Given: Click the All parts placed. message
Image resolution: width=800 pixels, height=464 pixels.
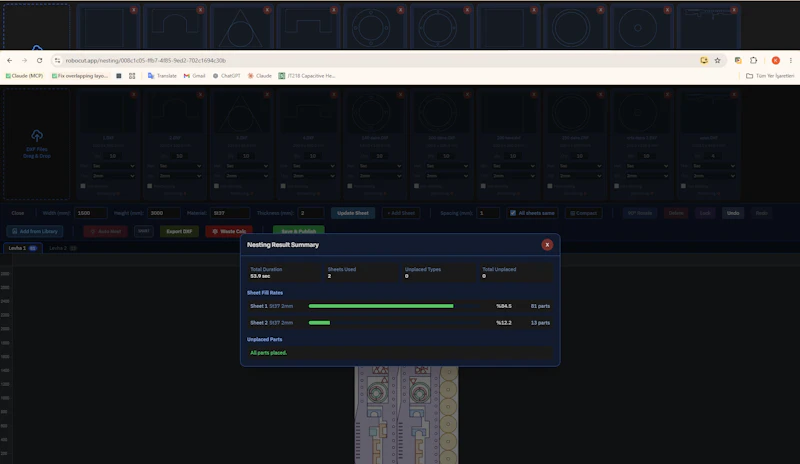Looking at the screenshot, I should 268,353.
